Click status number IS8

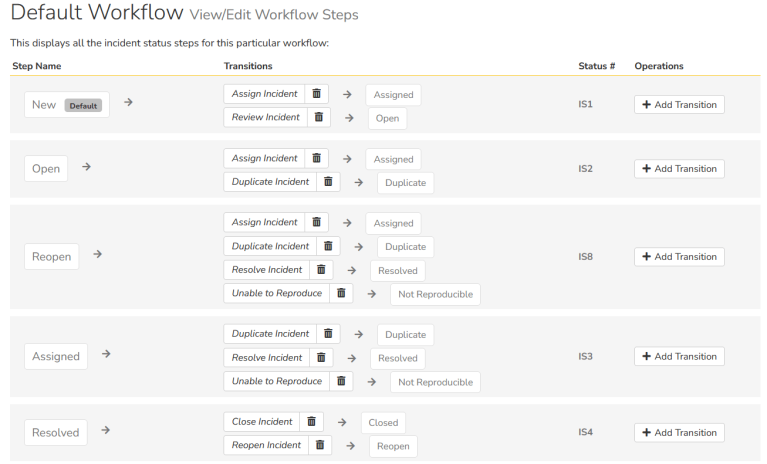pos(586,257)
